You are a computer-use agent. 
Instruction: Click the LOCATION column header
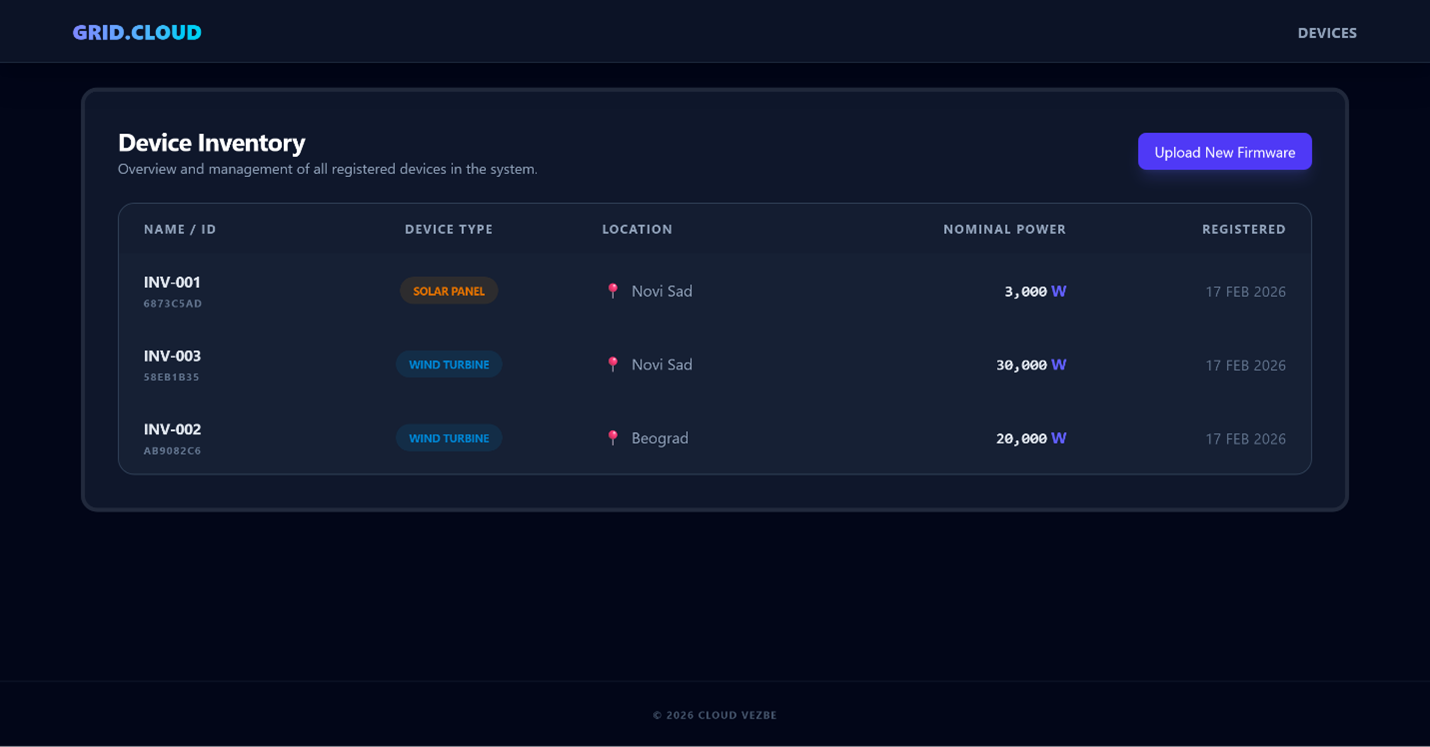click(x=637, y=229)
